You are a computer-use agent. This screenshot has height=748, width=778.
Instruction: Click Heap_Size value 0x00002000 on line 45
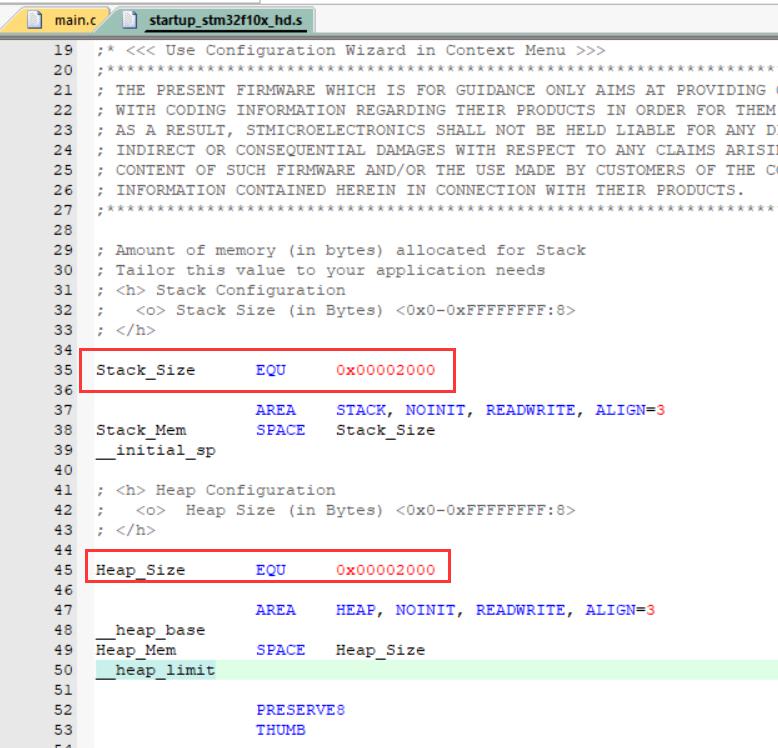(386, 570)
